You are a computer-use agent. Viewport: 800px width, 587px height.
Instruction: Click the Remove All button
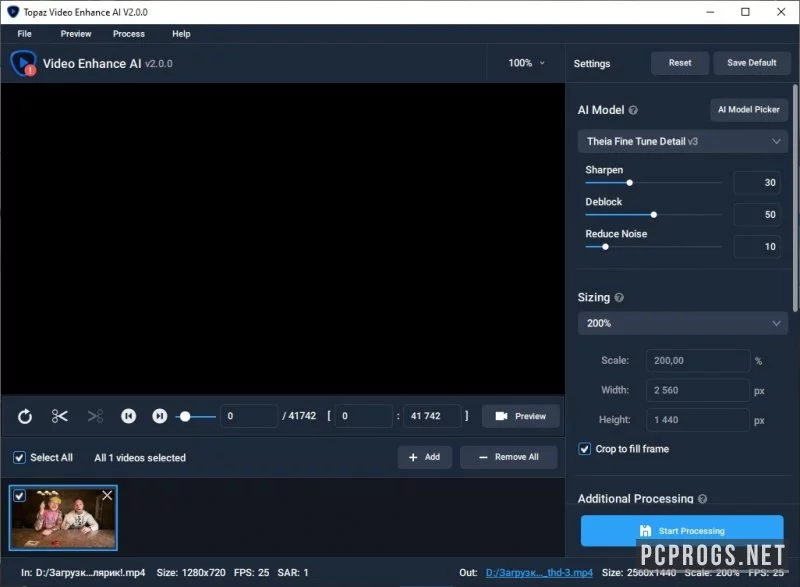pyautogui.click(x=509, y=457)
